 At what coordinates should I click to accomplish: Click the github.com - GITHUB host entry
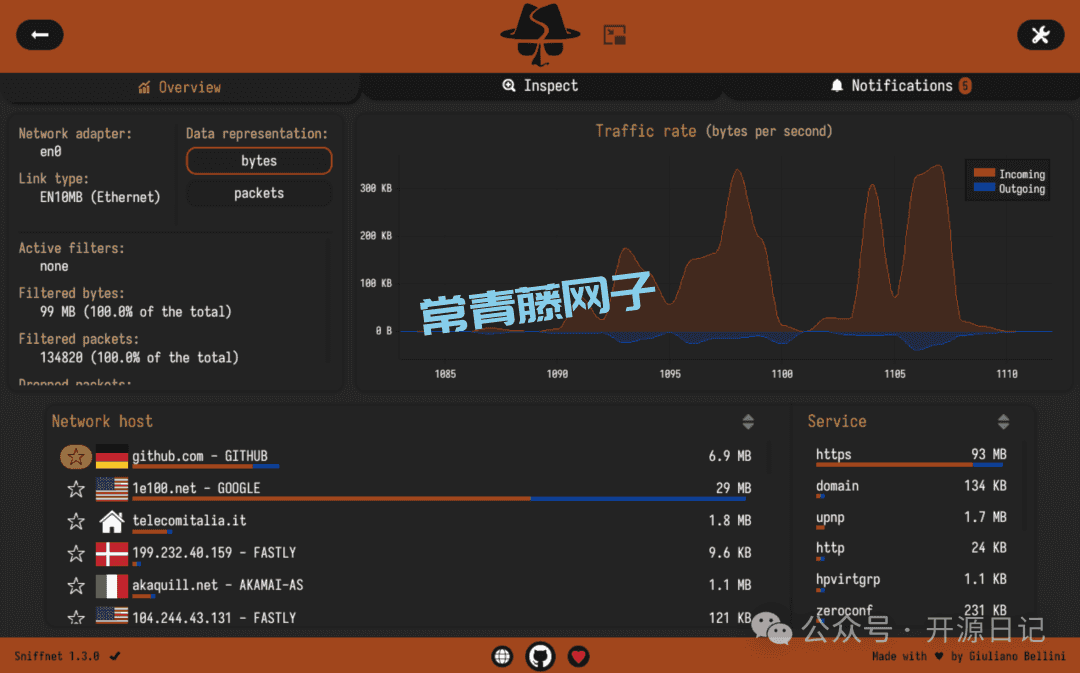200,456
